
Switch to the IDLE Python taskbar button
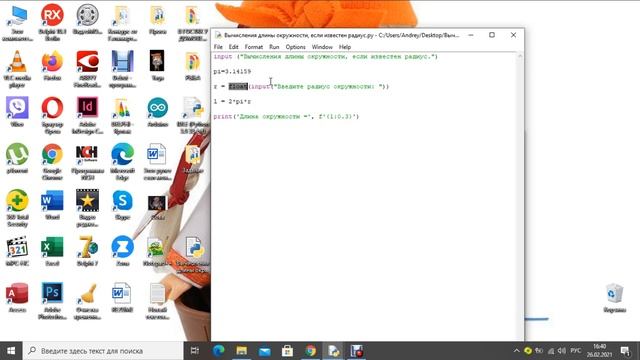[333, 351]
